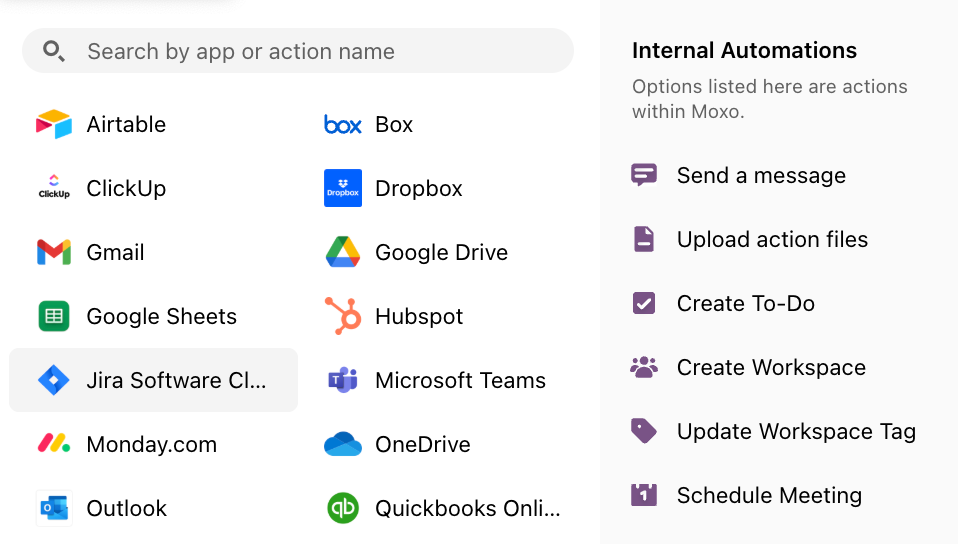Choose the Google Sheets icon
Image resolution: width=958 pixels, height=544 pixels.
click(54, 316)
